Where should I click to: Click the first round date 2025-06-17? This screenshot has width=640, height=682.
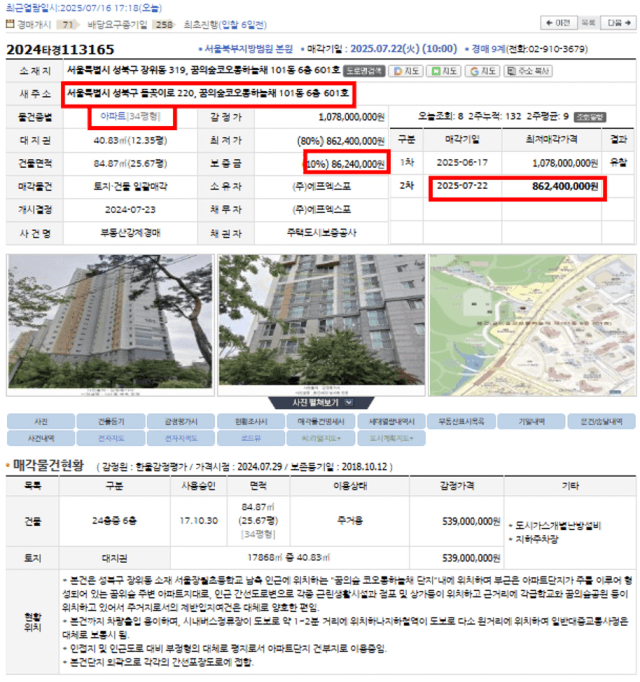tap(462, 163)
